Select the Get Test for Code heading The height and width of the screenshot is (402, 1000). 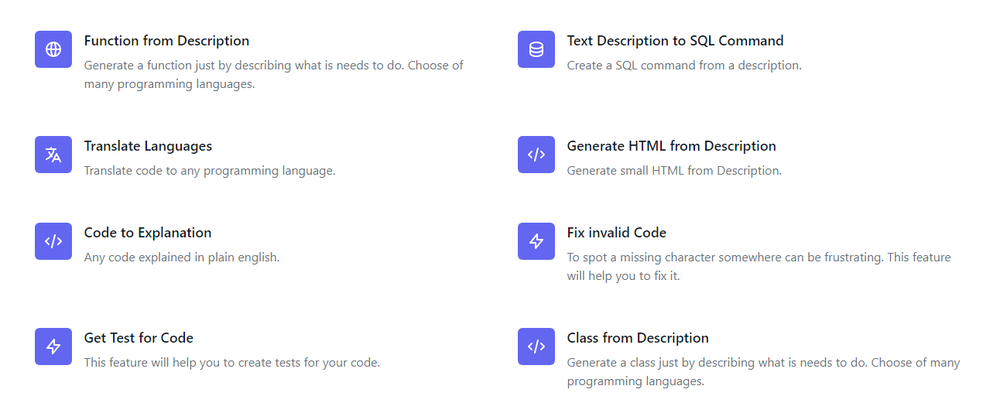139,338
